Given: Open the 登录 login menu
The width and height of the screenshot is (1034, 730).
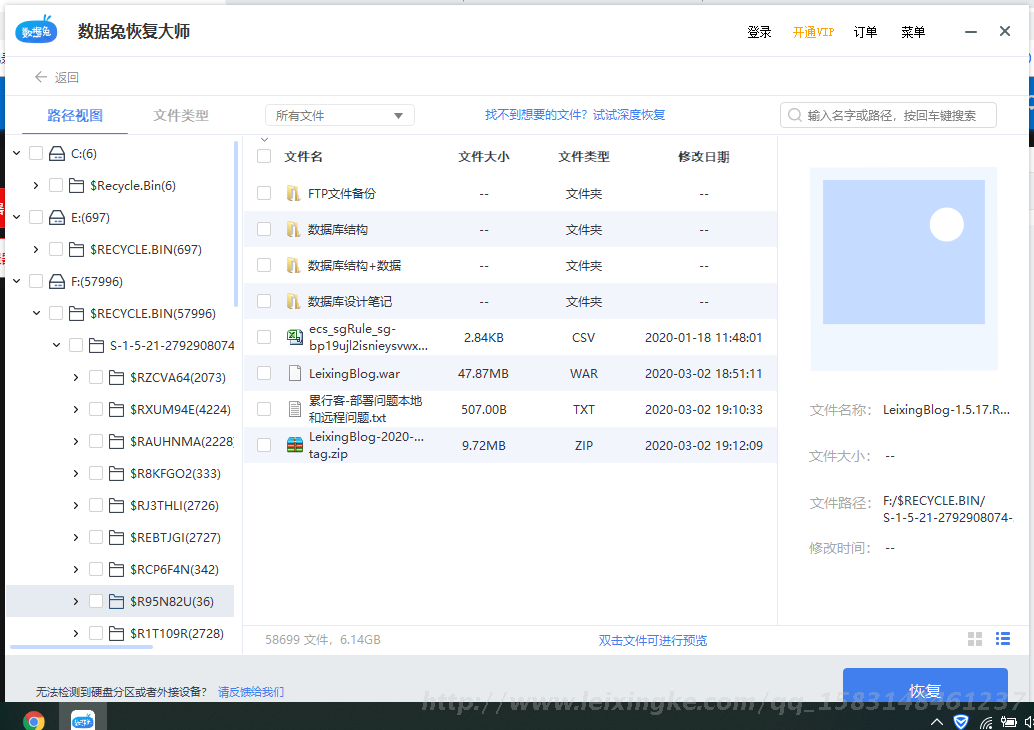Looking at the screenshot, I should [759, 32].
